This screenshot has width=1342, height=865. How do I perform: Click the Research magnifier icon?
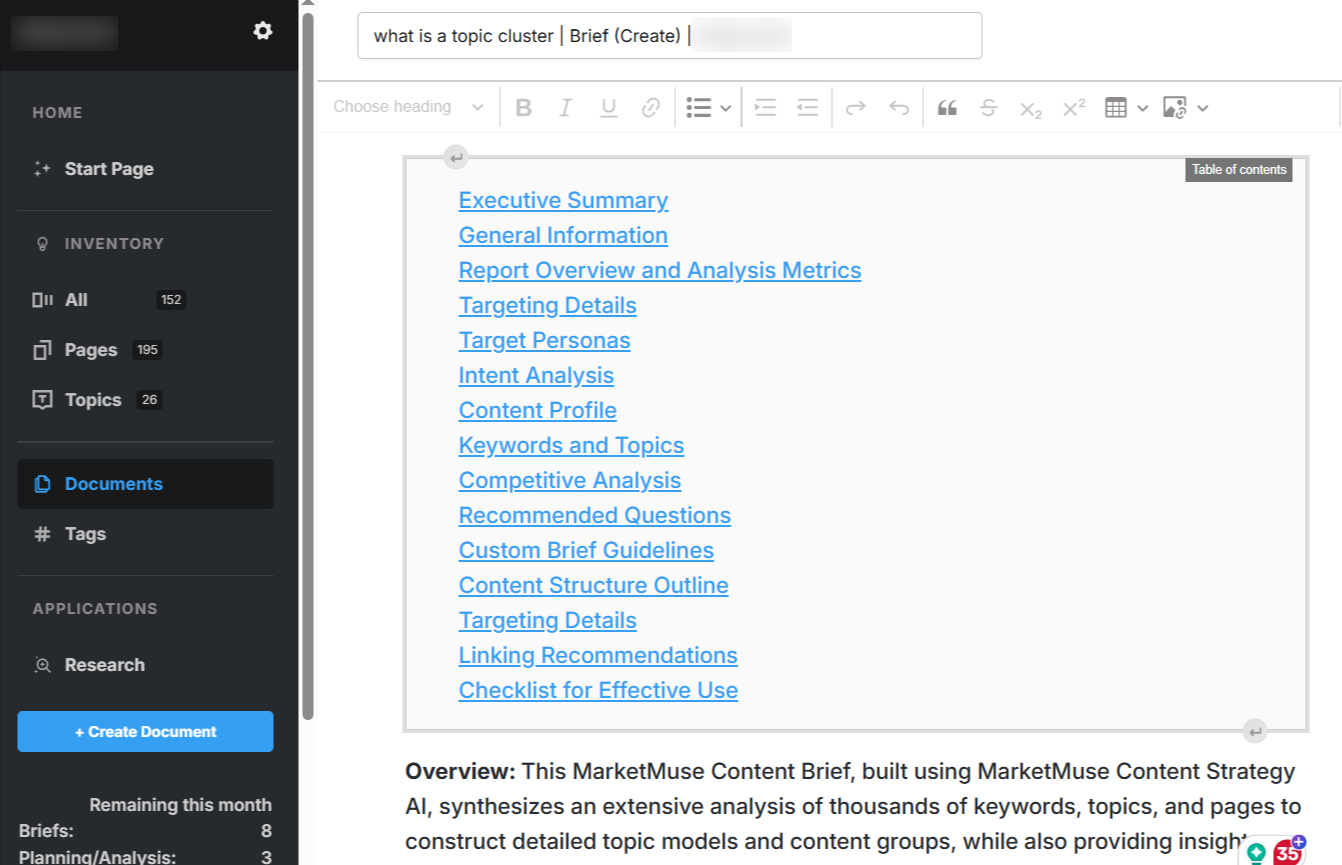[x=42, y=665]
